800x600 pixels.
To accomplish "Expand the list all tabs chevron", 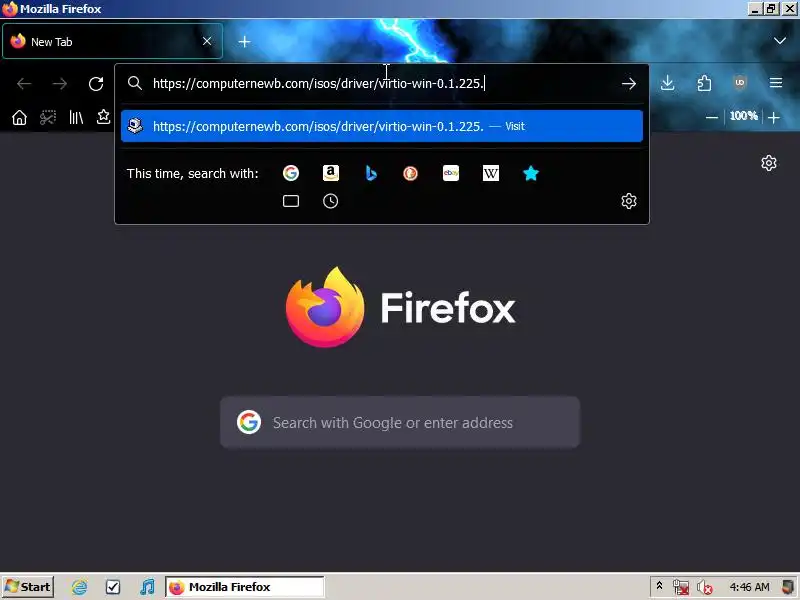I will 780,41.
